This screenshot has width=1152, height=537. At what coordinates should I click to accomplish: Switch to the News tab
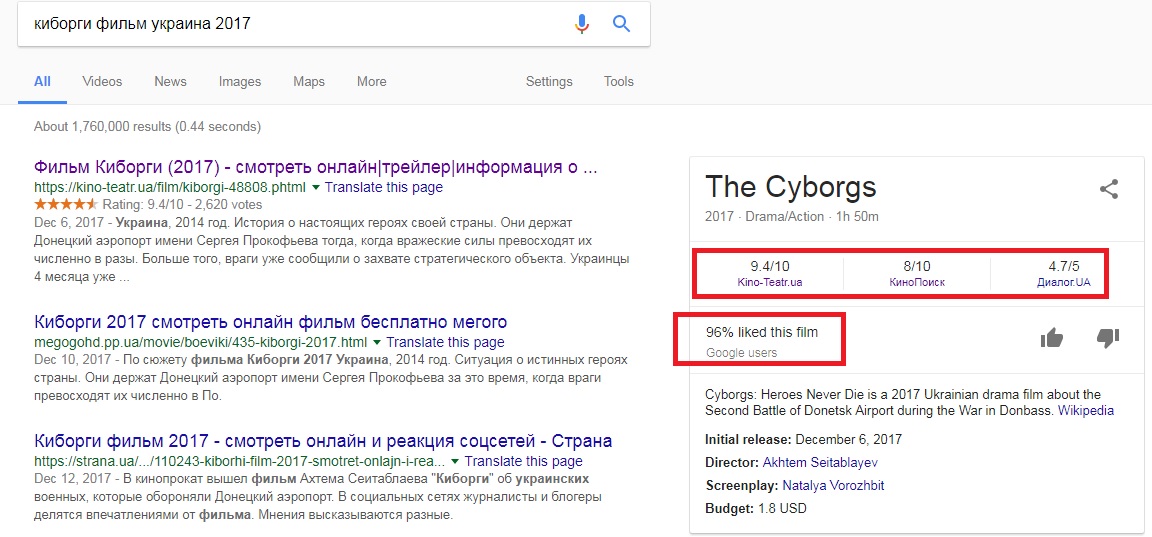(170, 82)
